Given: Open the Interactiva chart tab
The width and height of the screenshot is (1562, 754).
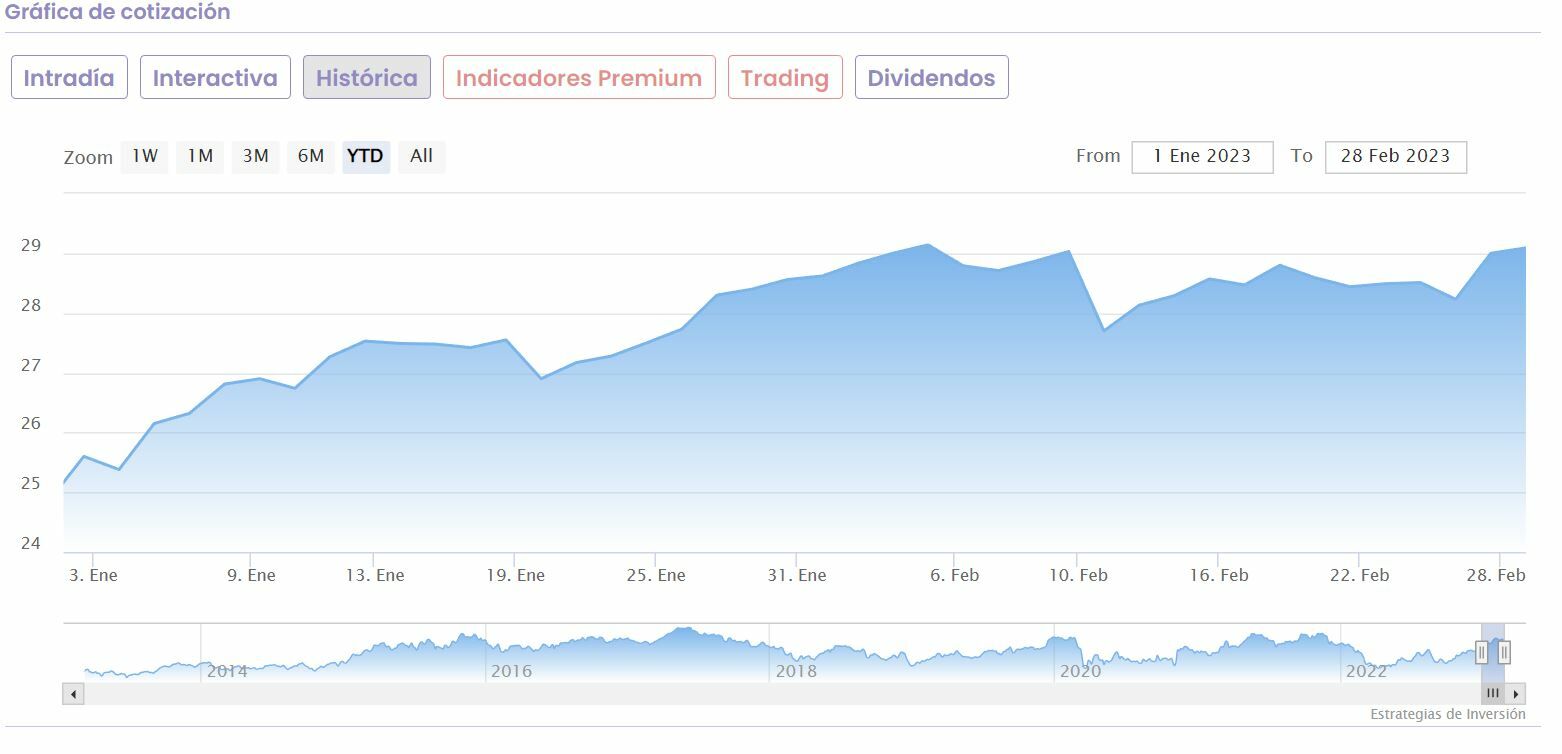Looking at the screenshot, I should pyautogui.click(x=215, y=78).
